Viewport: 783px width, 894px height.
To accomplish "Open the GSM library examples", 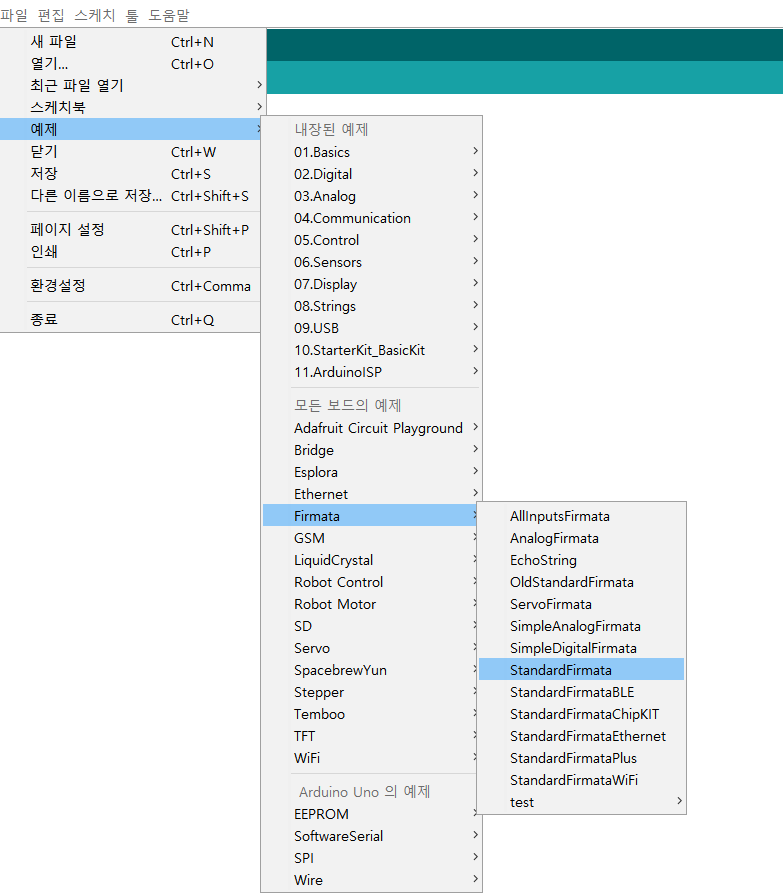I will tap(370, 538).
